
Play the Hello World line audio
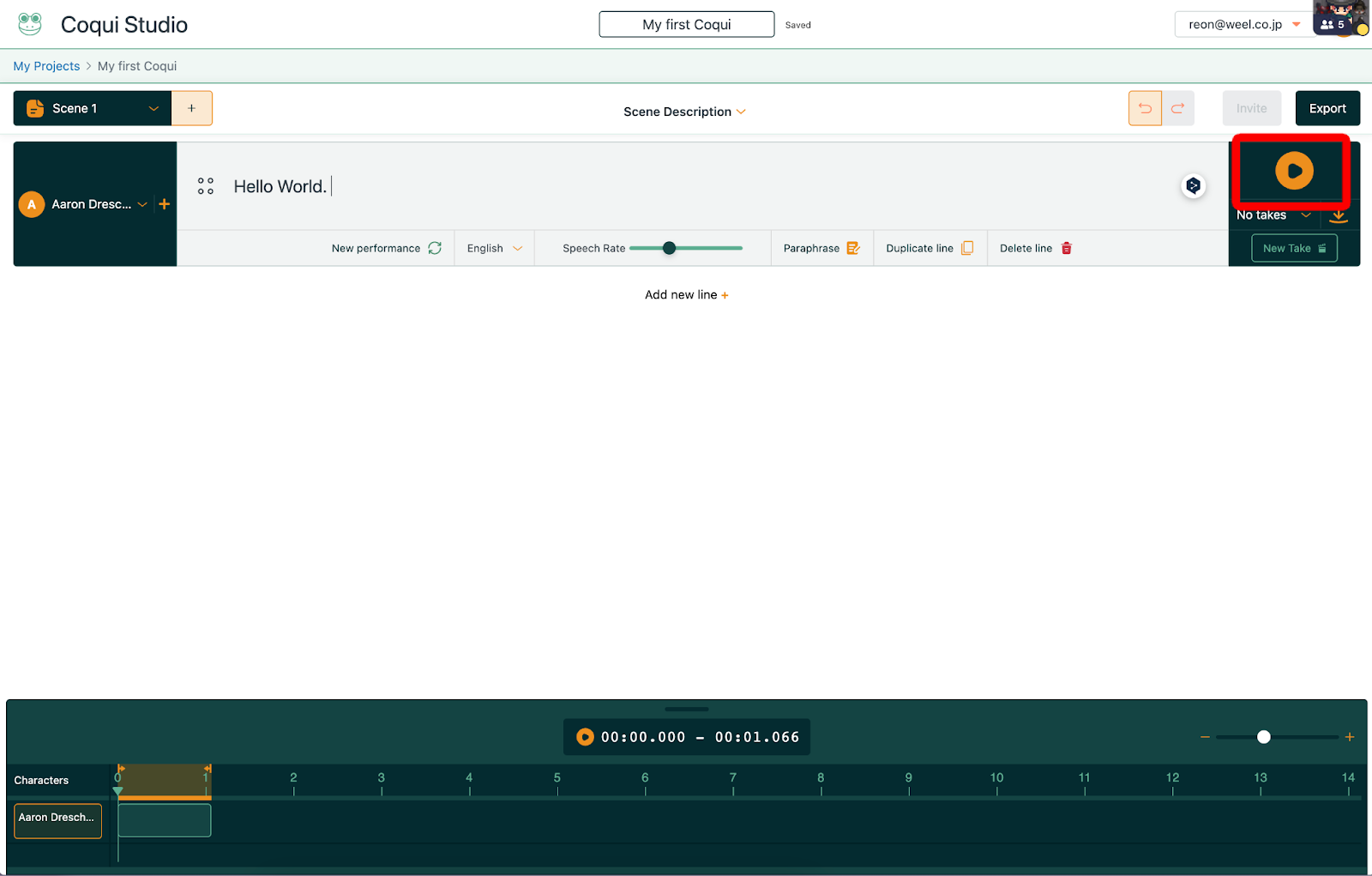1294,171
